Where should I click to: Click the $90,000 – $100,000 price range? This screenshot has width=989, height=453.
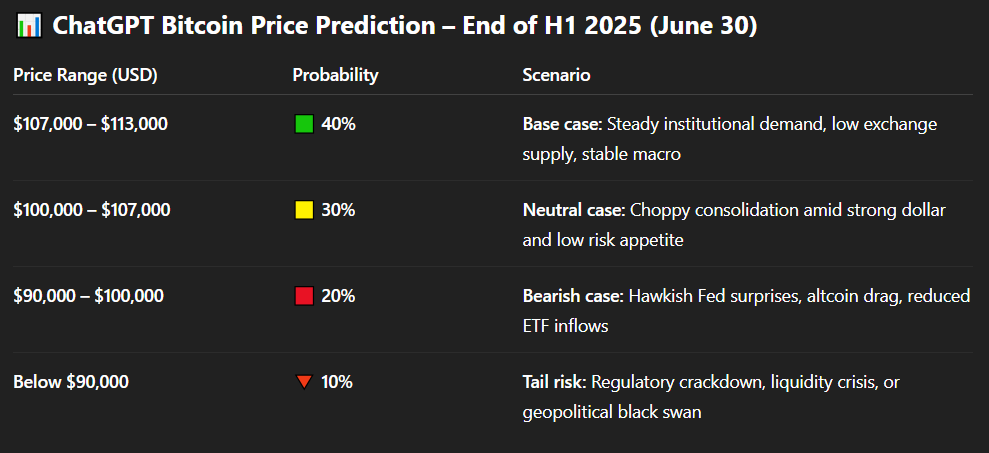(x=88, y=296)
